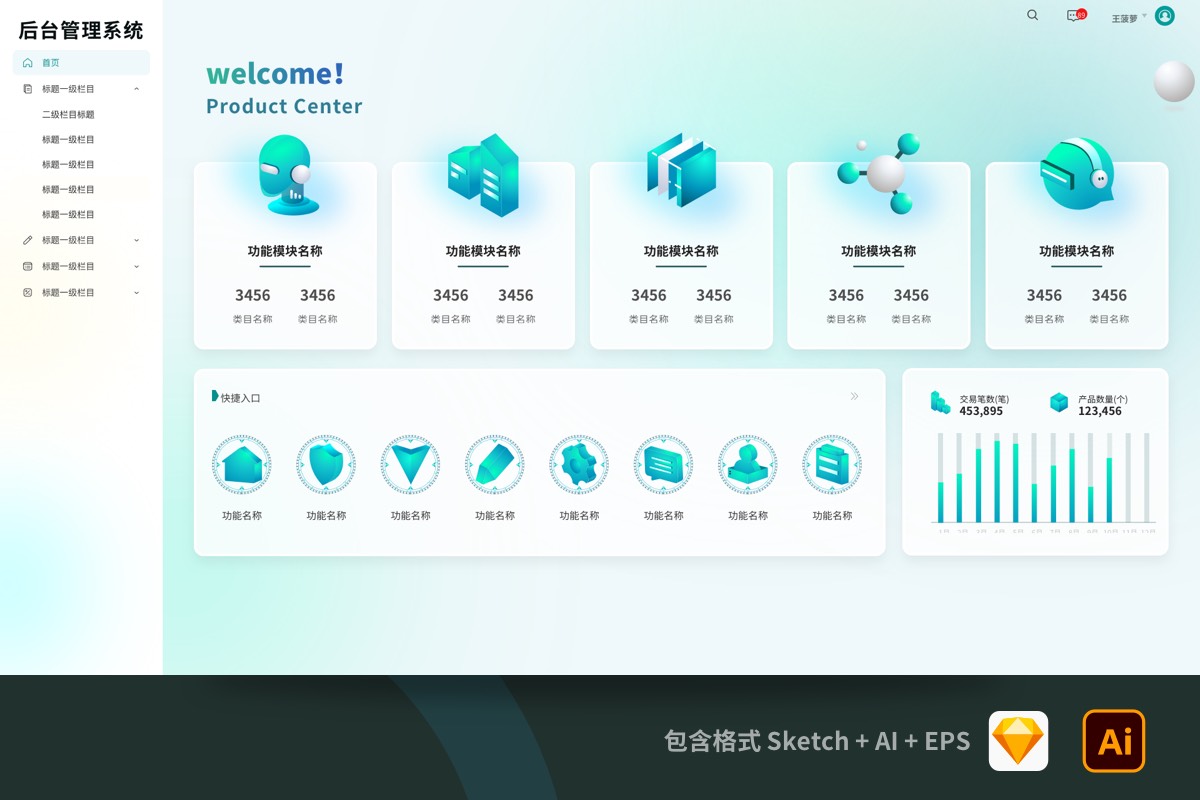Click the user avatar icon
This screenshot has height=800, width=1200.
(1164, 16)
